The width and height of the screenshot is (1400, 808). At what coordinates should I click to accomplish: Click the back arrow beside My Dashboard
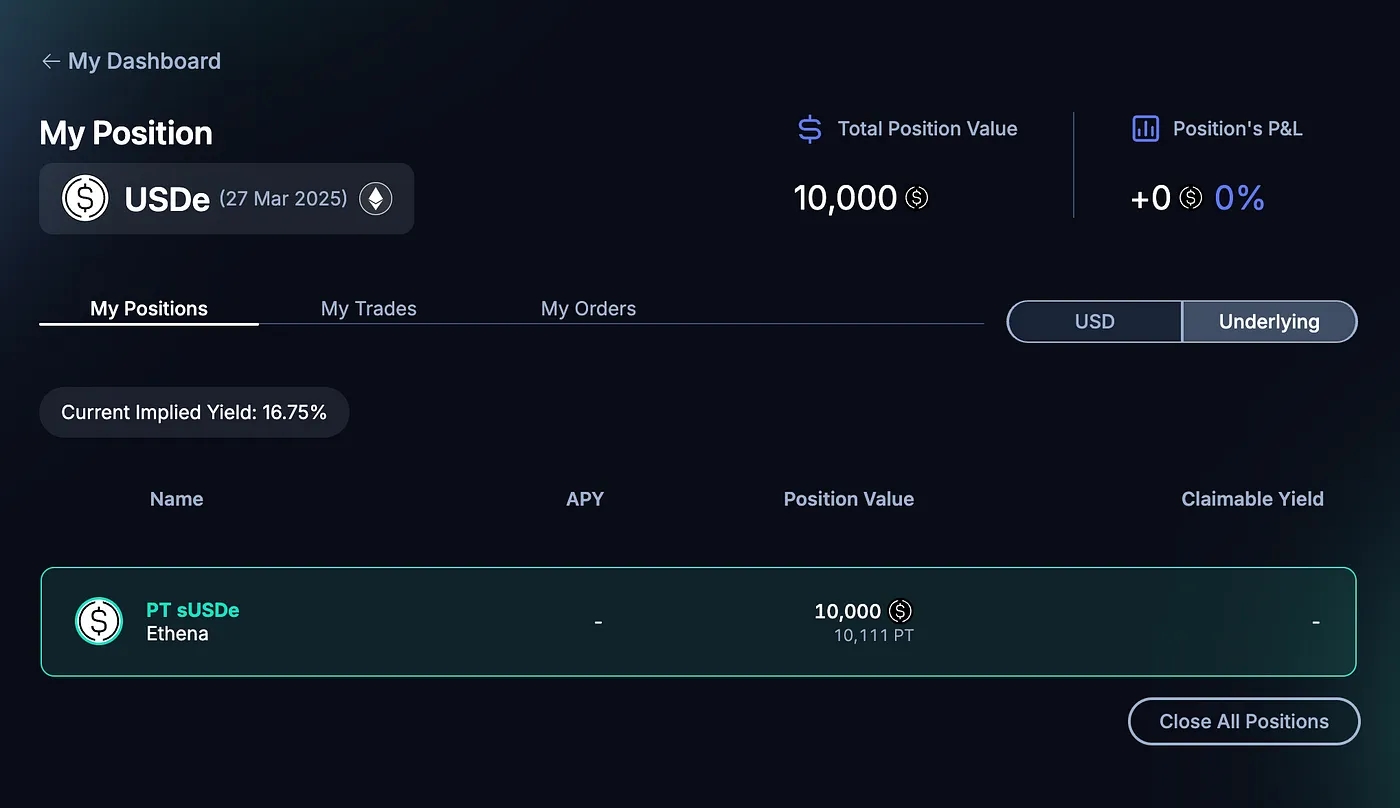coord(50,62)
